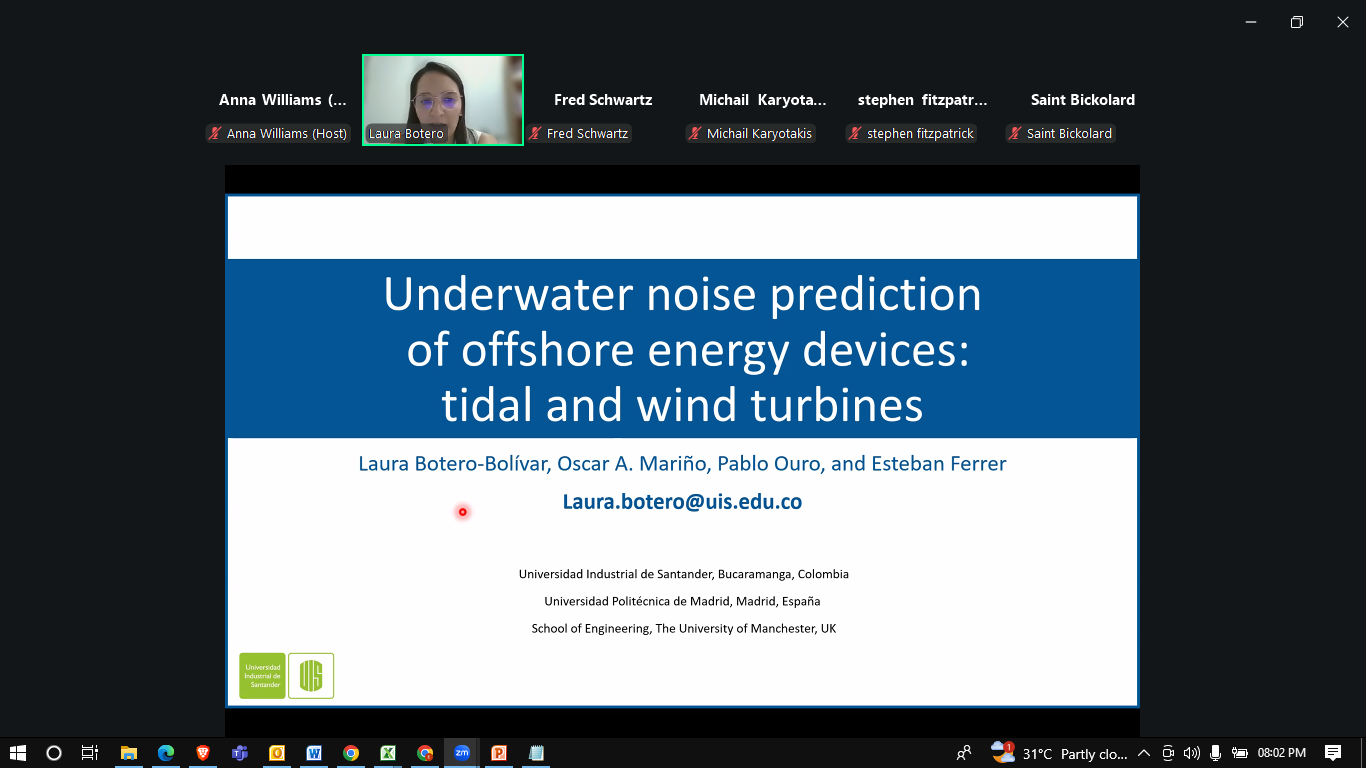Open PowerPoint from taskbar
The height and width of the screenshot is (768, 1366).
pyautogui.click(x=499, y=753)
